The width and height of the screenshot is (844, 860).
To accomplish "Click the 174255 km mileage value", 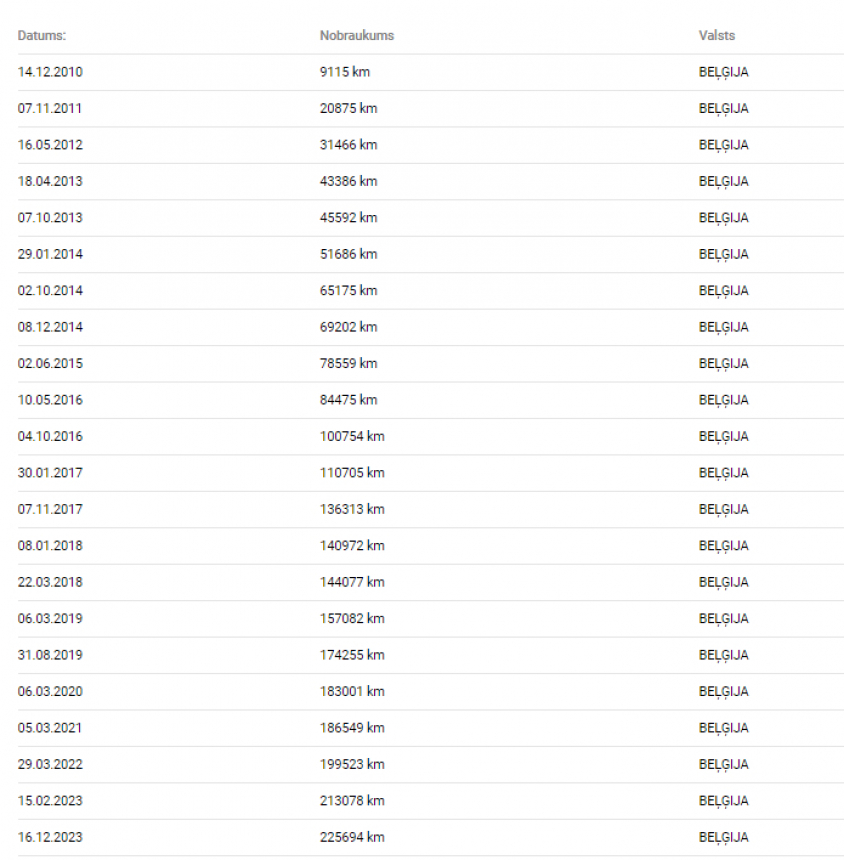I will coord(352,655).
